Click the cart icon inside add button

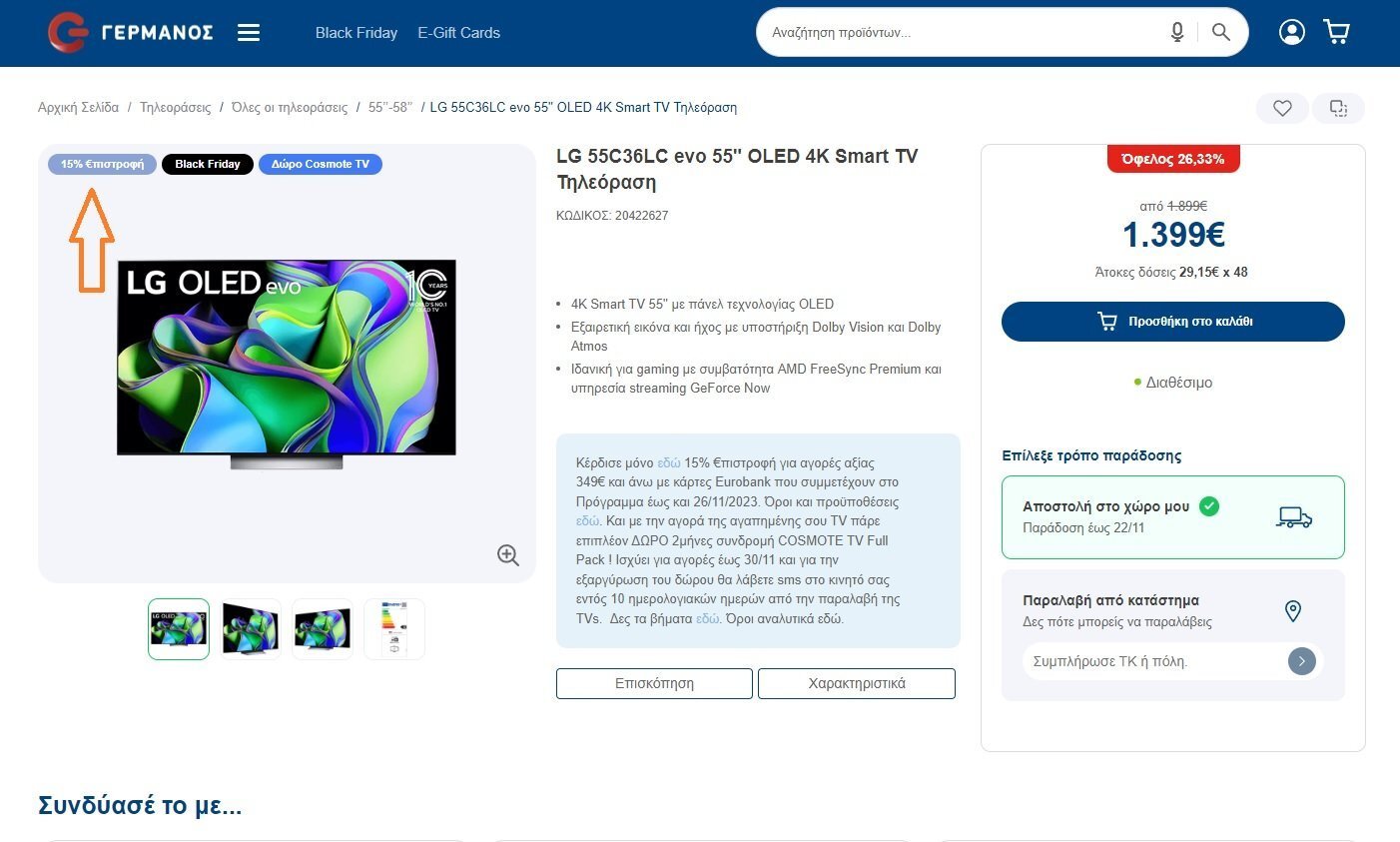tap(1107, 322)
